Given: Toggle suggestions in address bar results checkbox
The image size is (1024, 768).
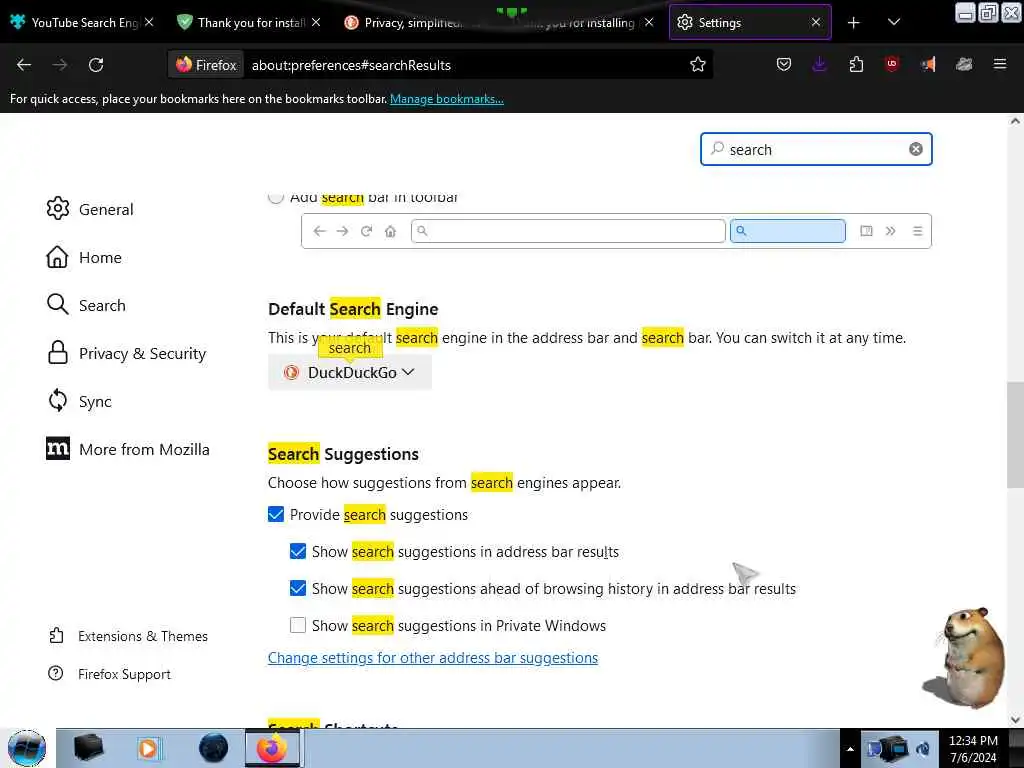Looking at the screenshot, I should [298, 551].
